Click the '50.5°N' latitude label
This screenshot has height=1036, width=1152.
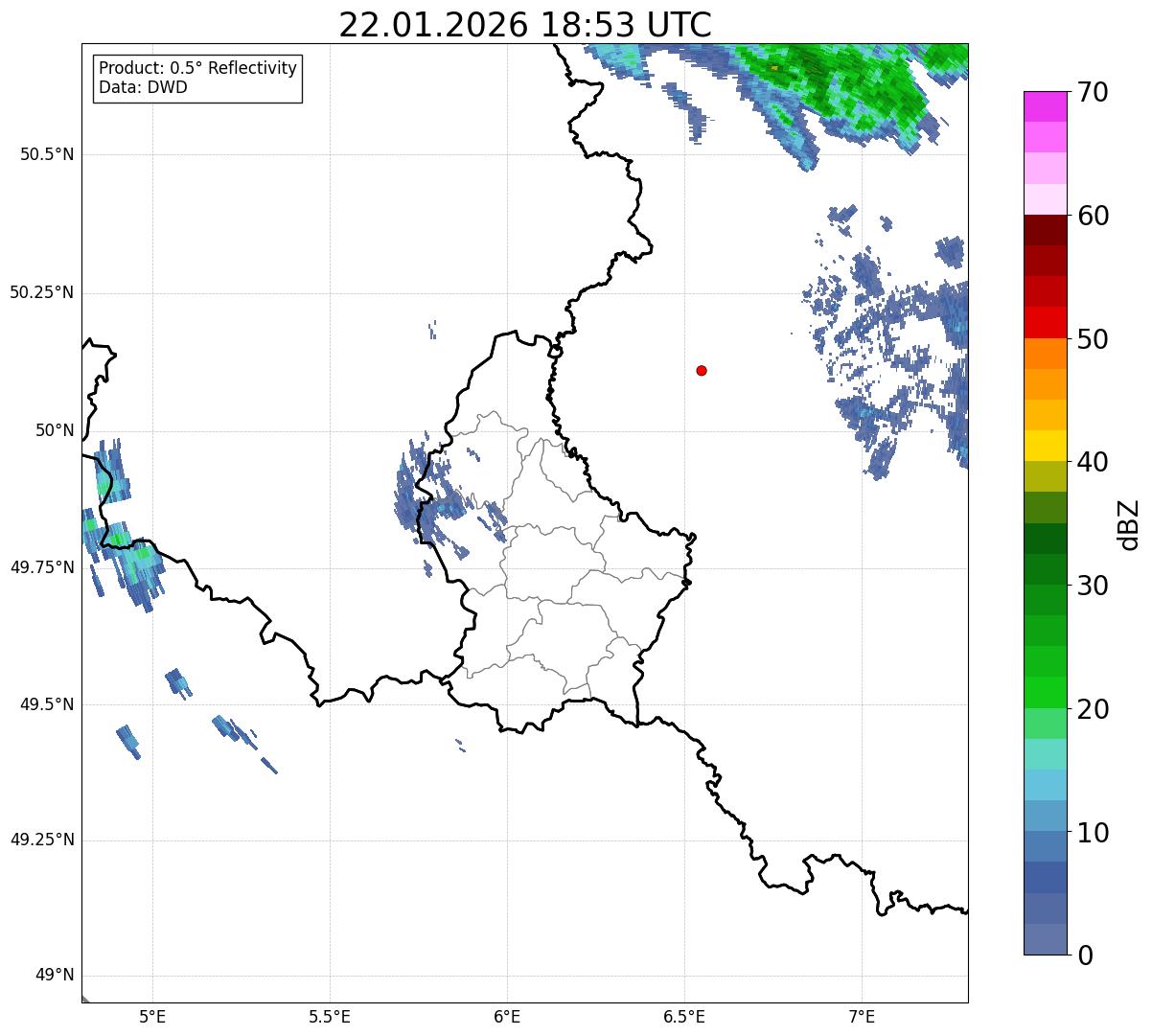47,154
